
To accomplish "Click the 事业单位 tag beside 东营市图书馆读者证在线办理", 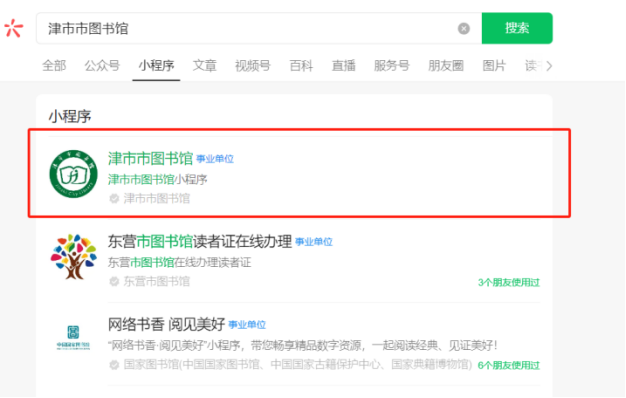I will pos(314,242).
